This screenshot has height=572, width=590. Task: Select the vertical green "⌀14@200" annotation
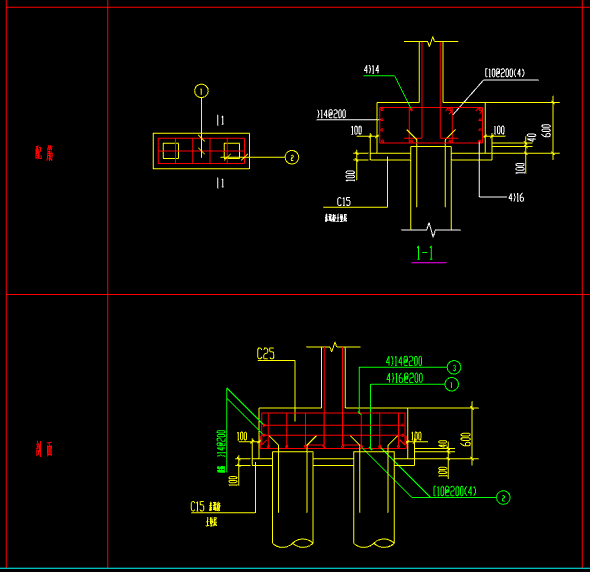point(221,444)
